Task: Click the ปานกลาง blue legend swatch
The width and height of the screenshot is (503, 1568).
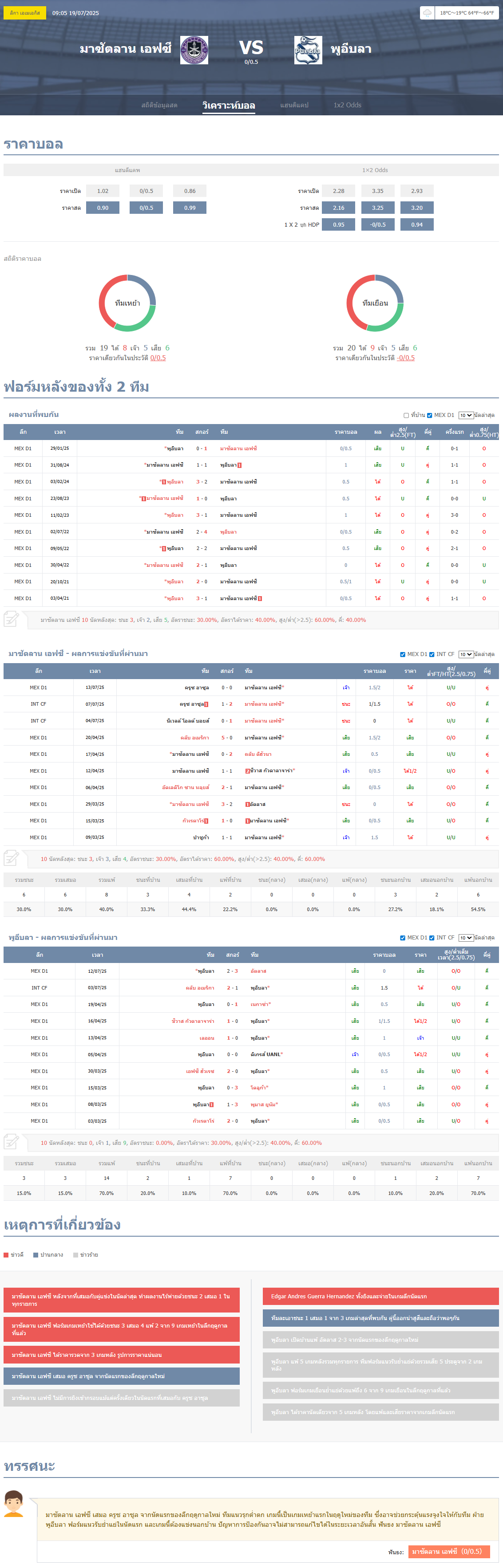Action: pos(36,1254)
